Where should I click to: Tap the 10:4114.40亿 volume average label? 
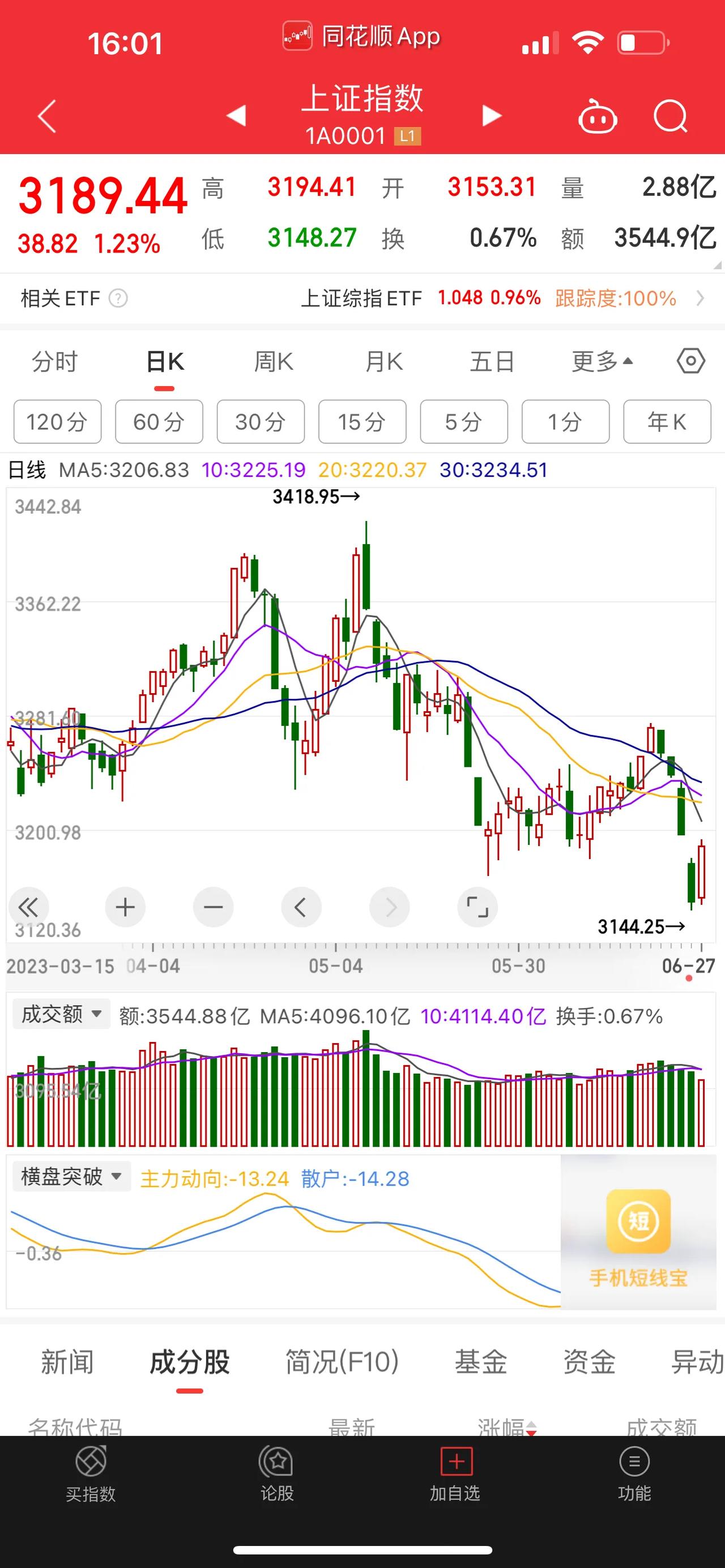(483, 1016)
